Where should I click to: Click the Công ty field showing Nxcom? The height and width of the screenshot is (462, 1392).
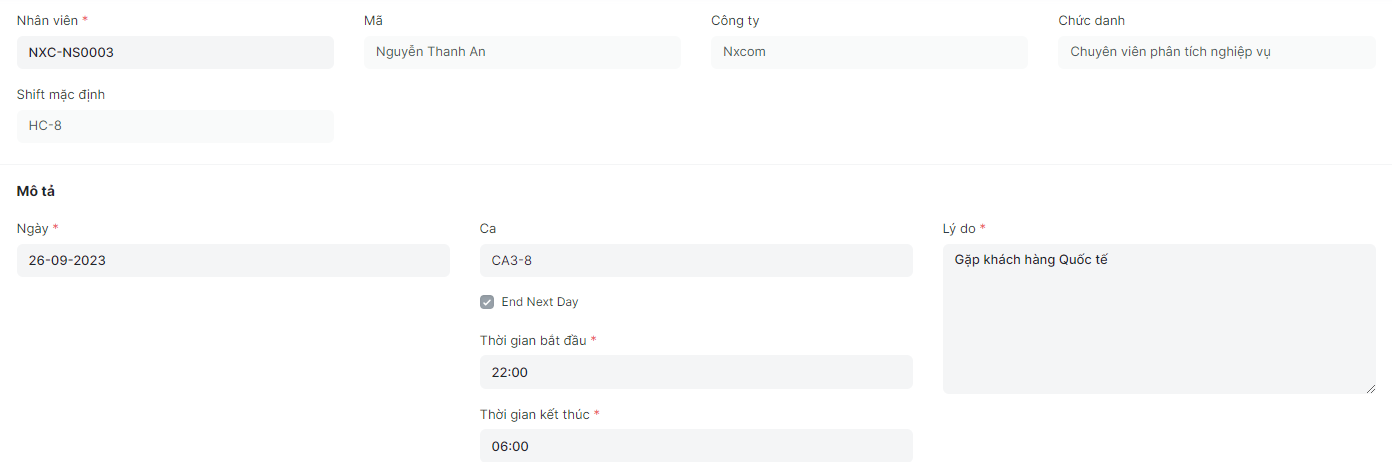tap(869, 52)
